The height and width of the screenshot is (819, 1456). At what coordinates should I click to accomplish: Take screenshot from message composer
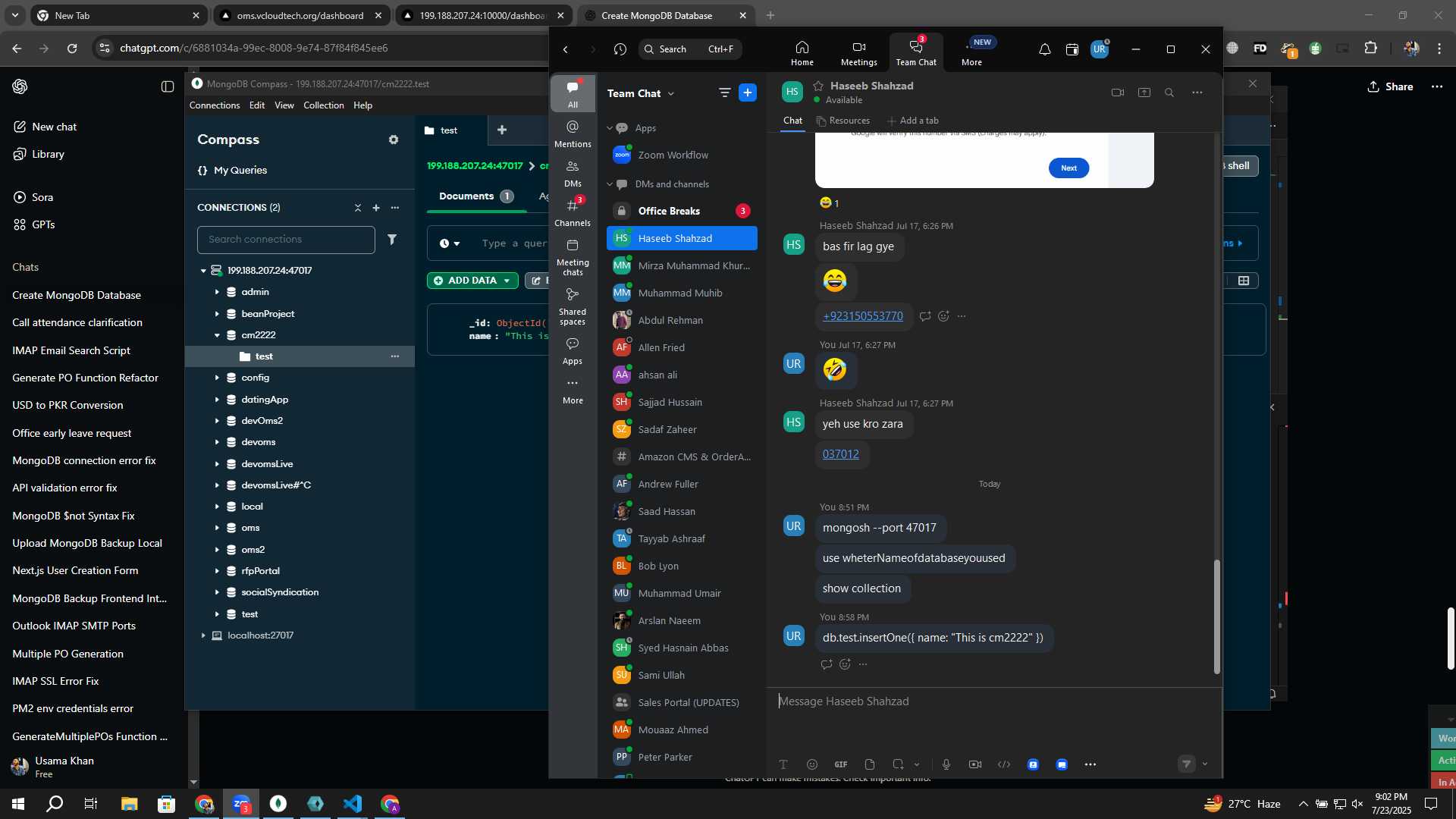[898, 764]
